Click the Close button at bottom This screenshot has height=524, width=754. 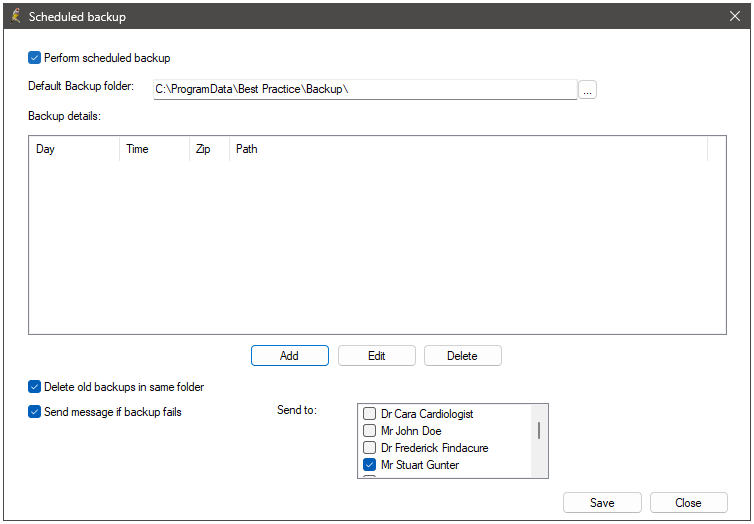click(689, 503)
